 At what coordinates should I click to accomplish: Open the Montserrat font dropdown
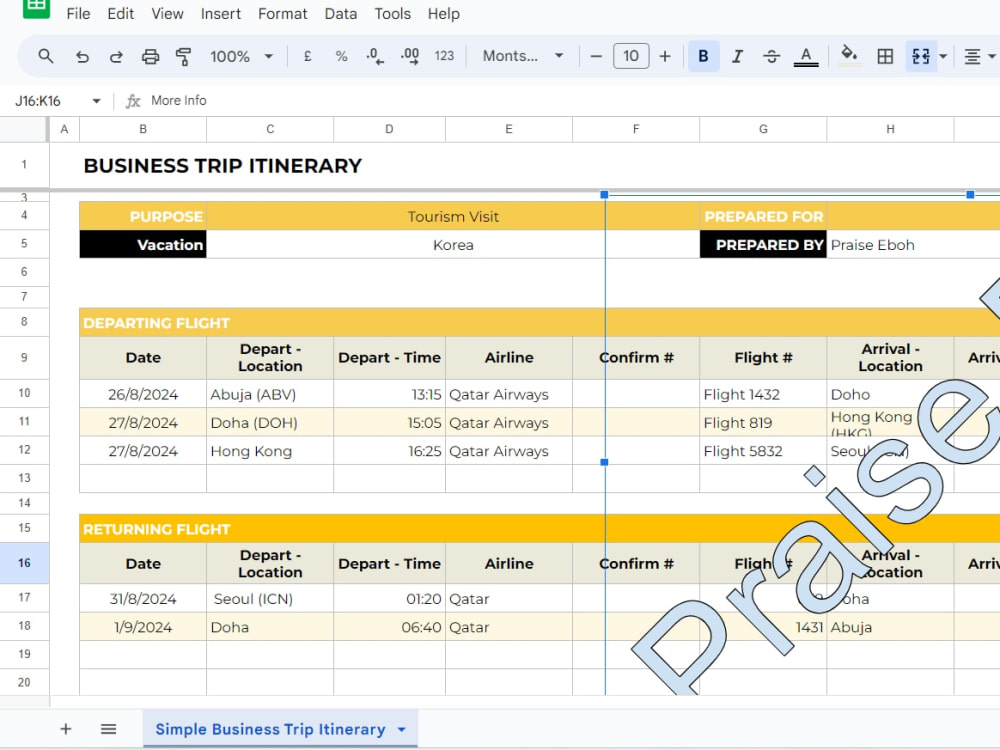tap(523, 56)
